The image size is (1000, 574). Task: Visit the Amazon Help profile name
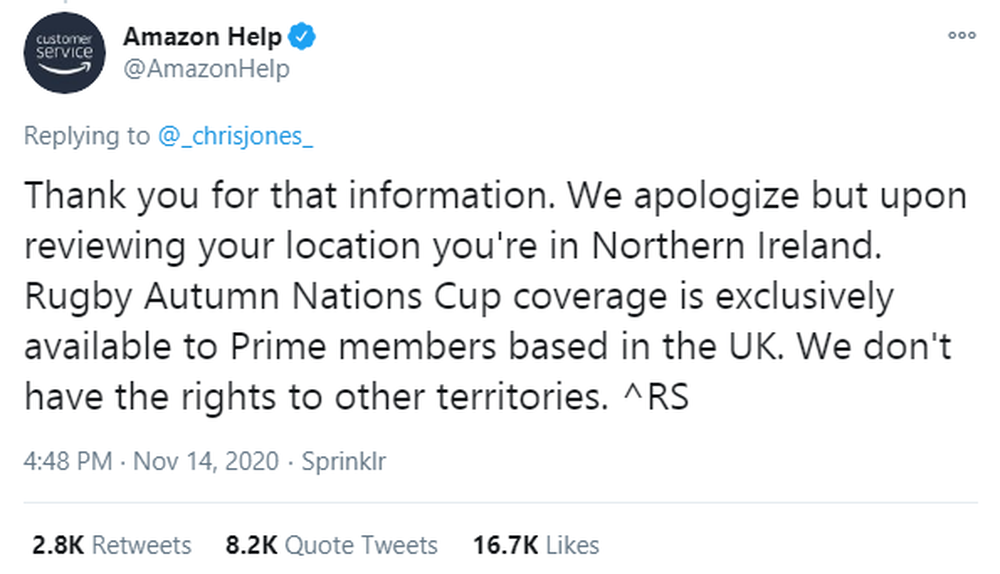click(202, 36)
